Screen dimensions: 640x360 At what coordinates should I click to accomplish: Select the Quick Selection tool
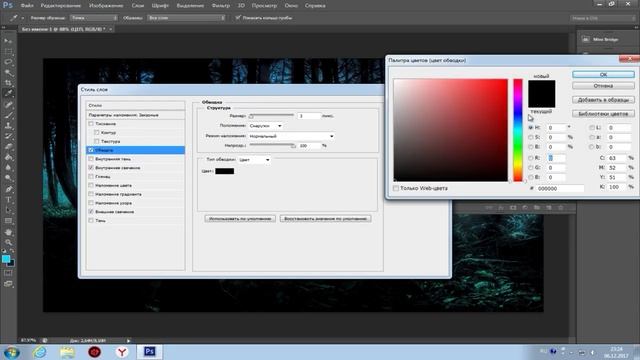8,73
